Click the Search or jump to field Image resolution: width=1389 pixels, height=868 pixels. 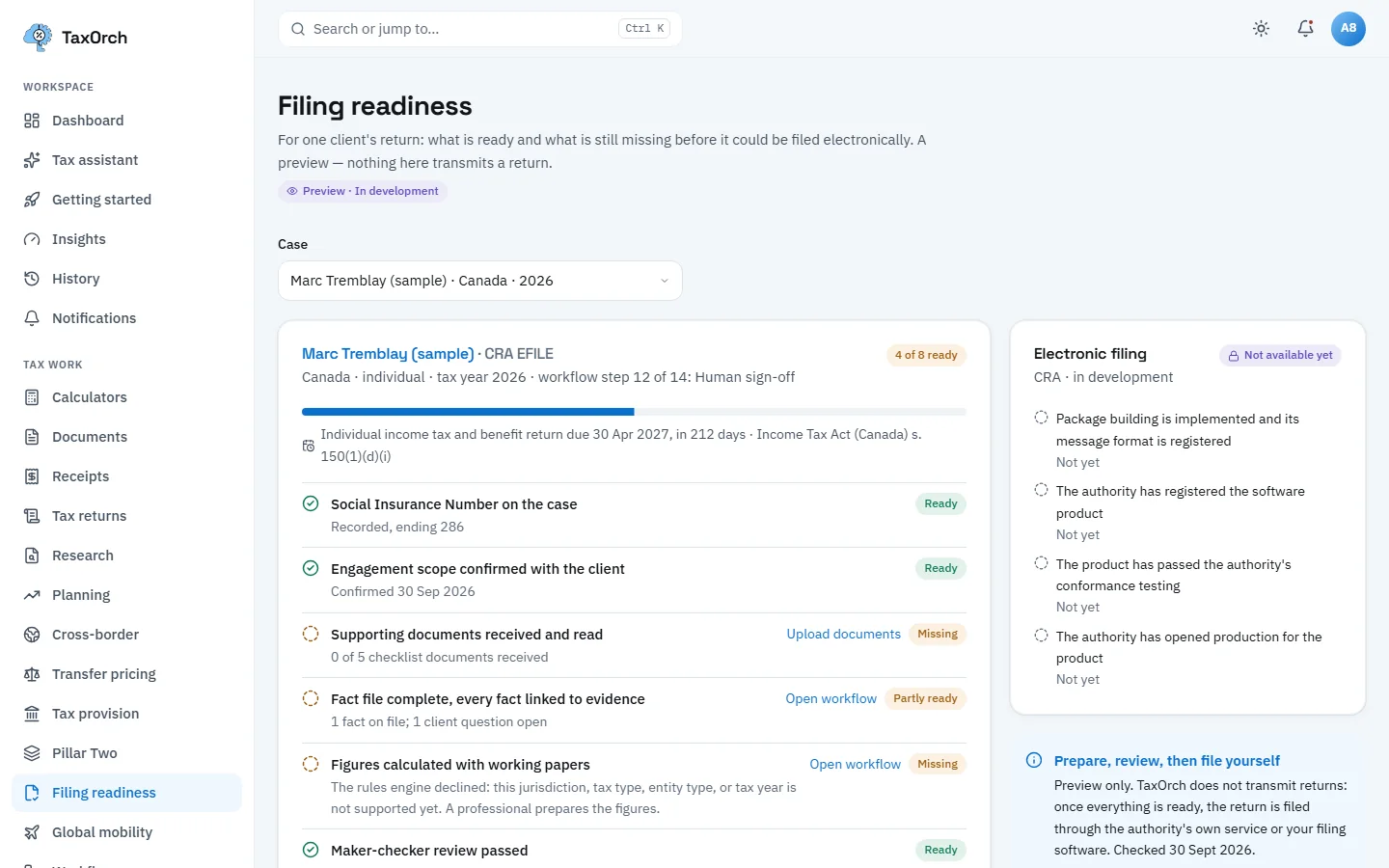[479, 29]
